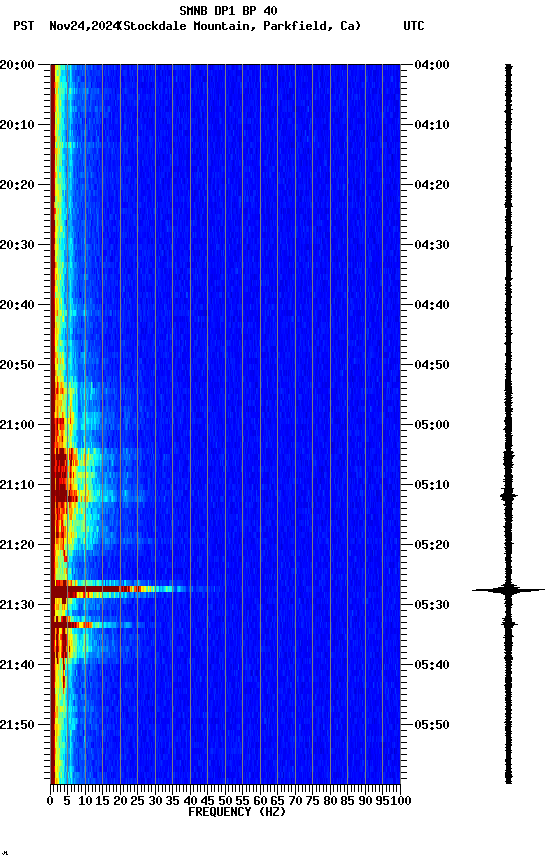
Task: Click the '10' frequency axis label
Action: coord(85,801)
